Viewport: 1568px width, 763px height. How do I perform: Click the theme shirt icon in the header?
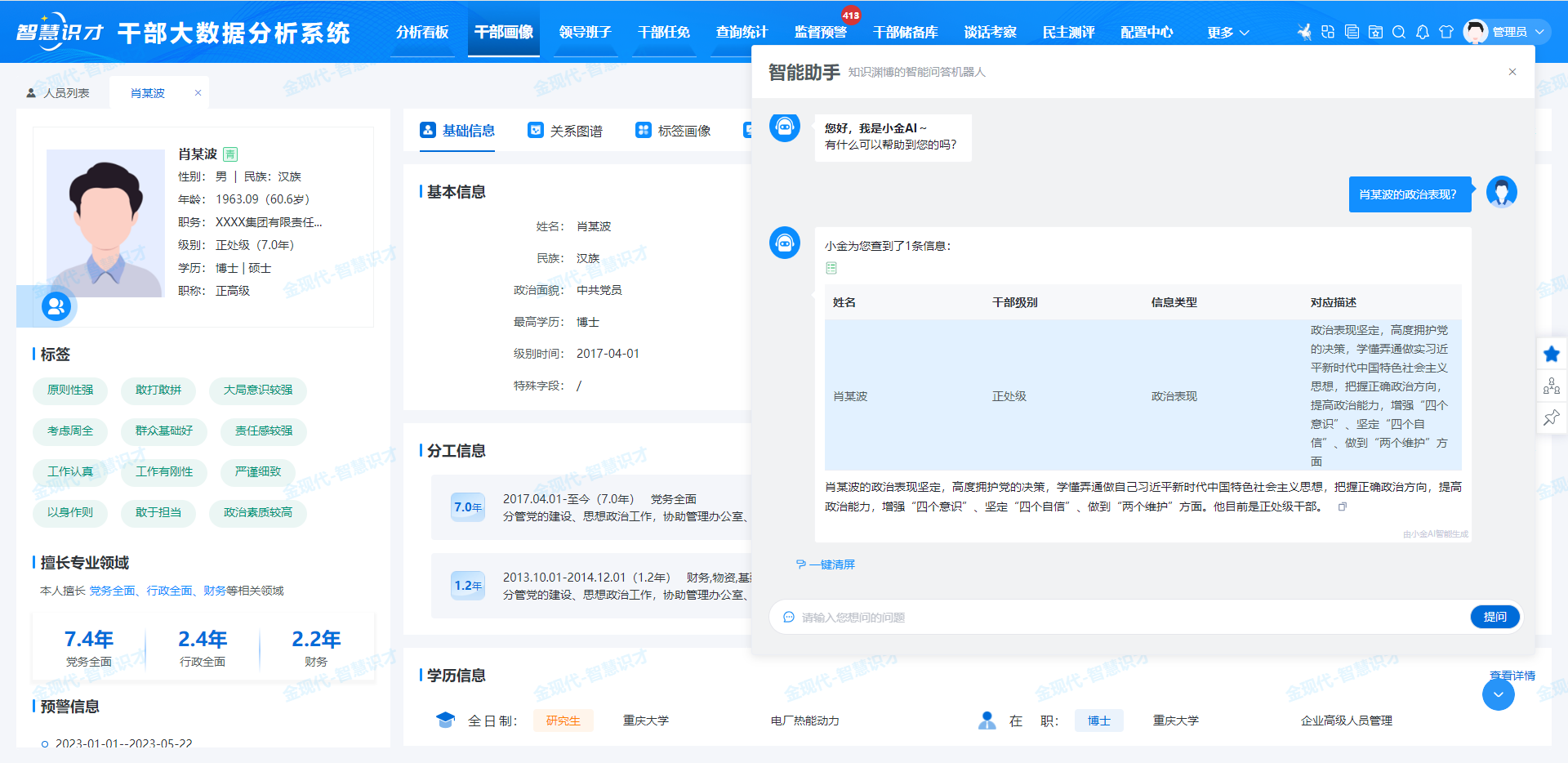tap(1446, 32)
